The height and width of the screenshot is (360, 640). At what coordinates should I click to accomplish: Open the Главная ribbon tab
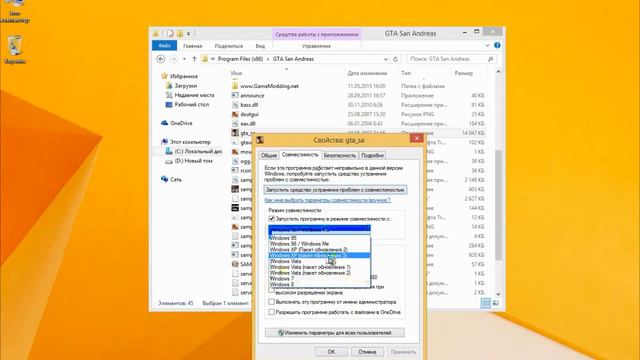193,46
